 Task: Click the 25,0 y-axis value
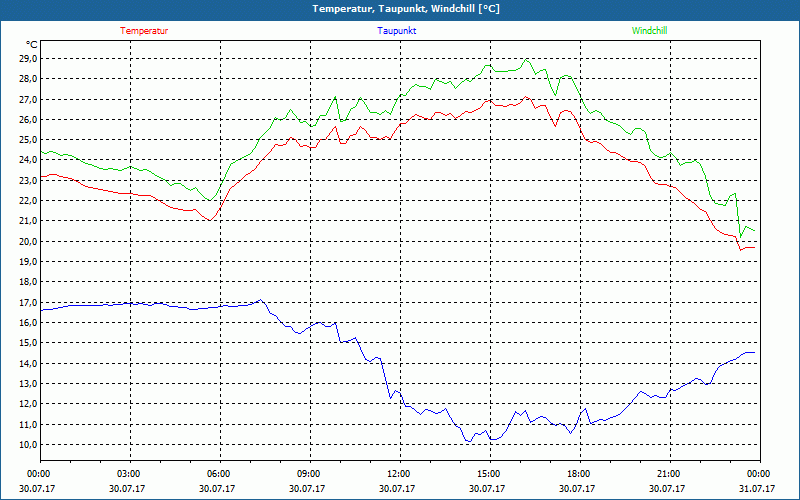[x=28, y=140]
